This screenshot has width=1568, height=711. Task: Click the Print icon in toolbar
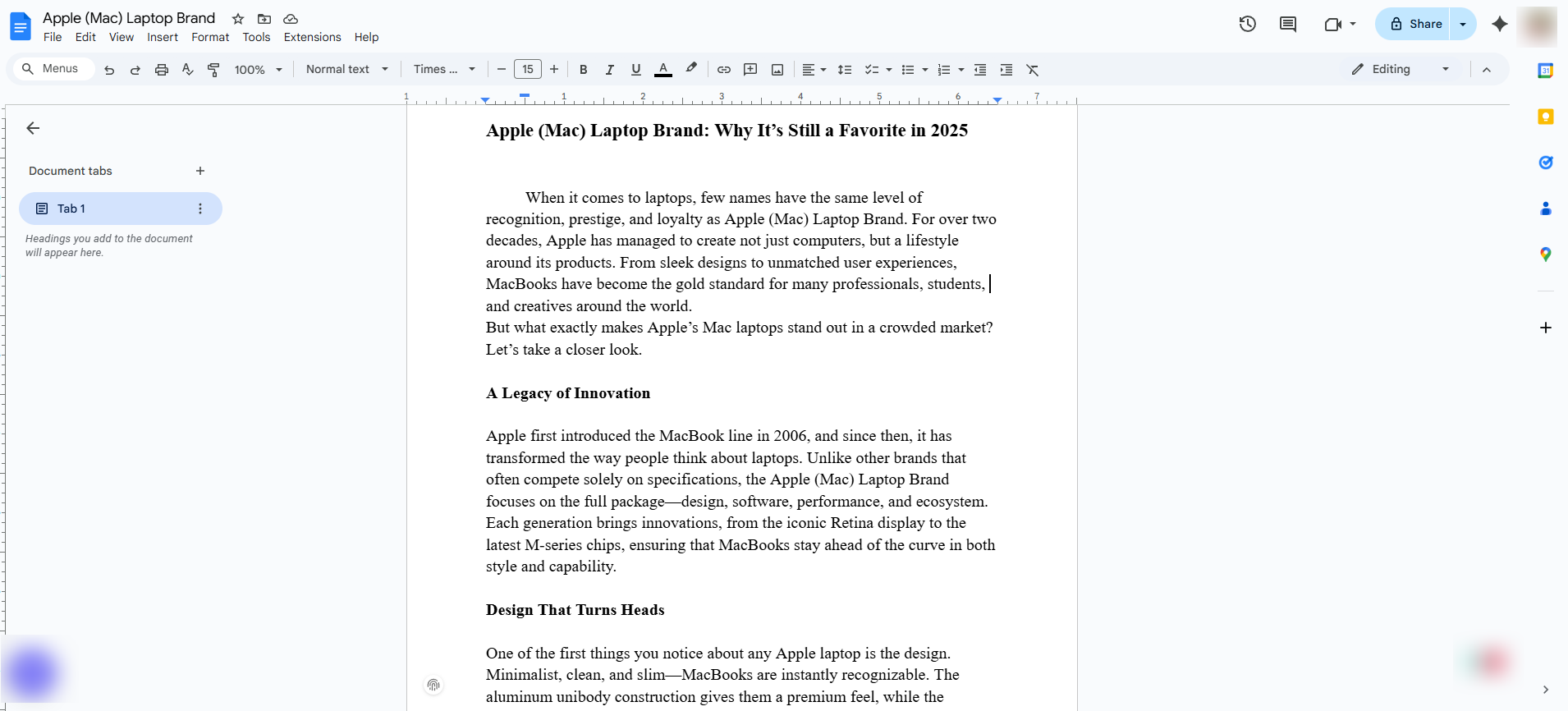pos(162,70)
